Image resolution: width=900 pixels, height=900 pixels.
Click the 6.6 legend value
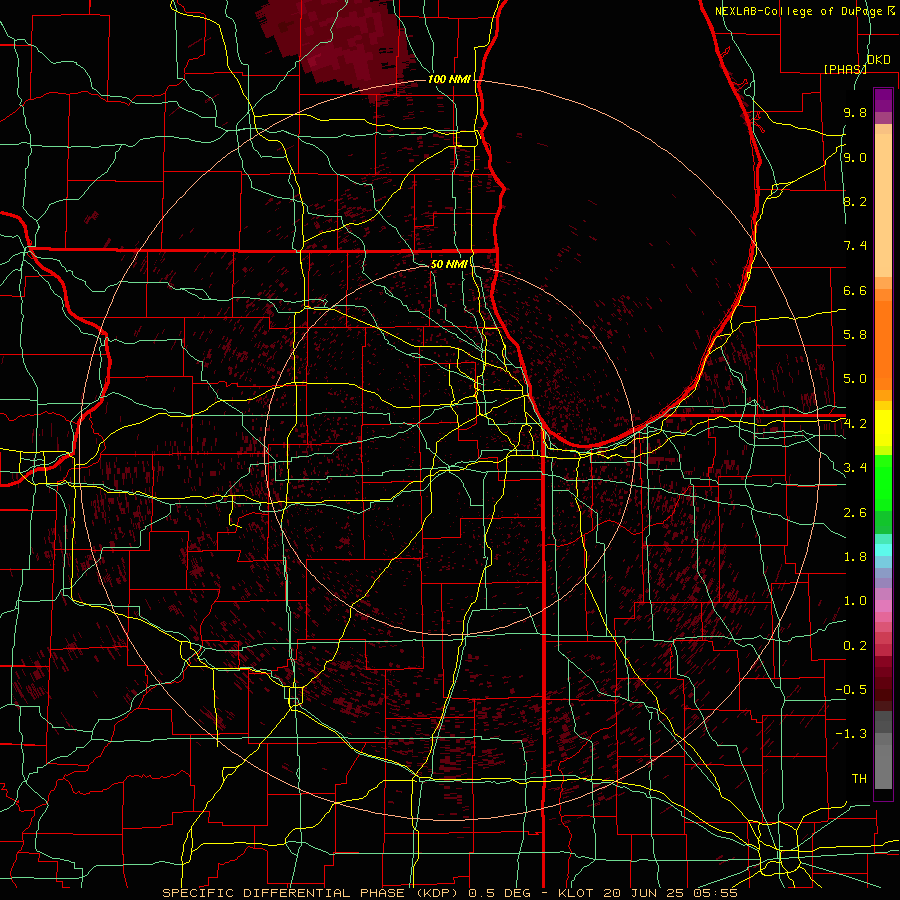point(855,290)
